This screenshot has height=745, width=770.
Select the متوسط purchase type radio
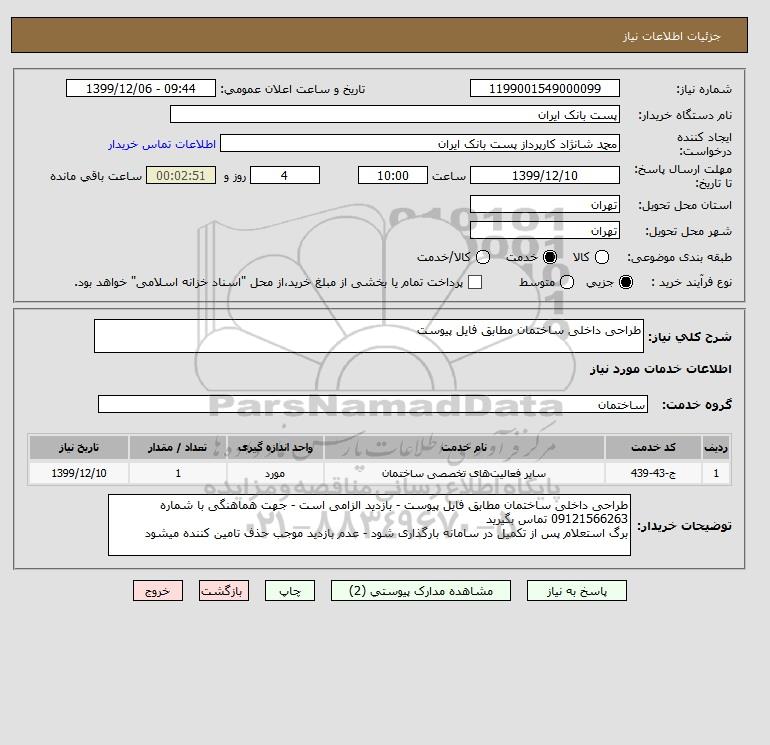click(x=567, y=282)
